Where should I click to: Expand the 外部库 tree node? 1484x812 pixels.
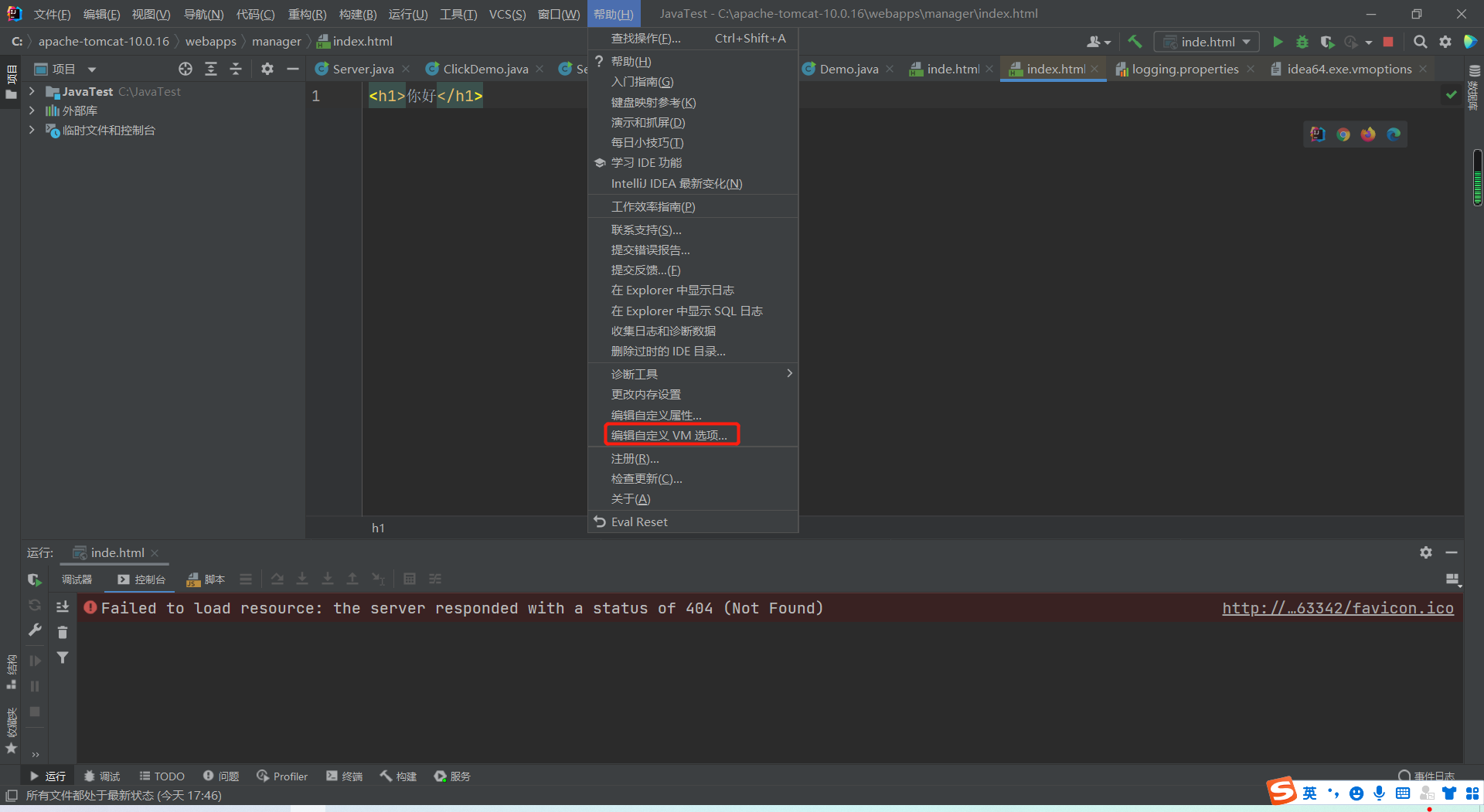[x=31, y=110]
